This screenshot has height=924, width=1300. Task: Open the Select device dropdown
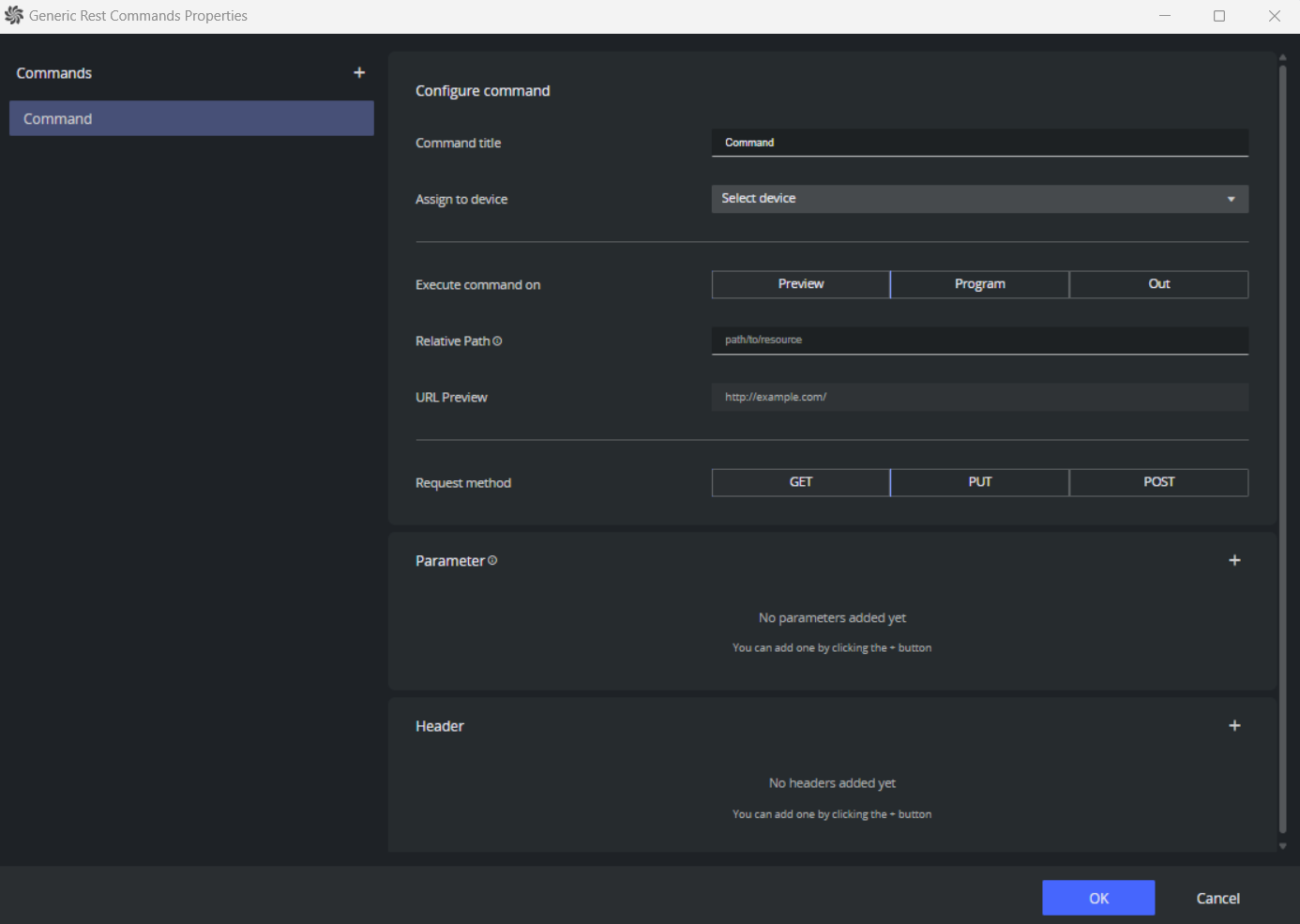point(979,199)
